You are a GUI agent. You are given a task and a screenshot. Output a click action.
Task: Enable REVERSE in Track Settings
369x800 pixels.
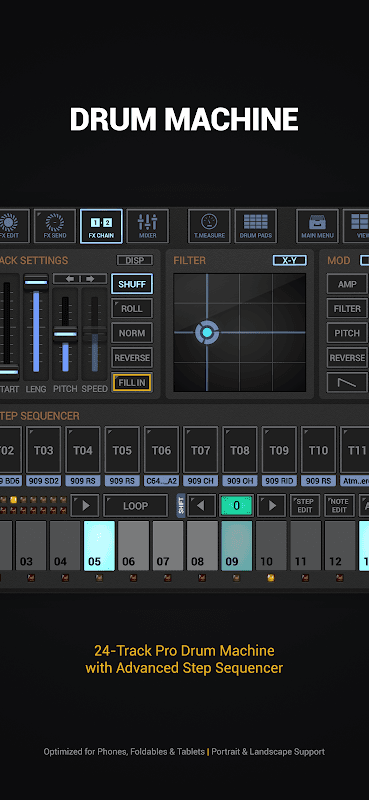click(x=132, y=358)
